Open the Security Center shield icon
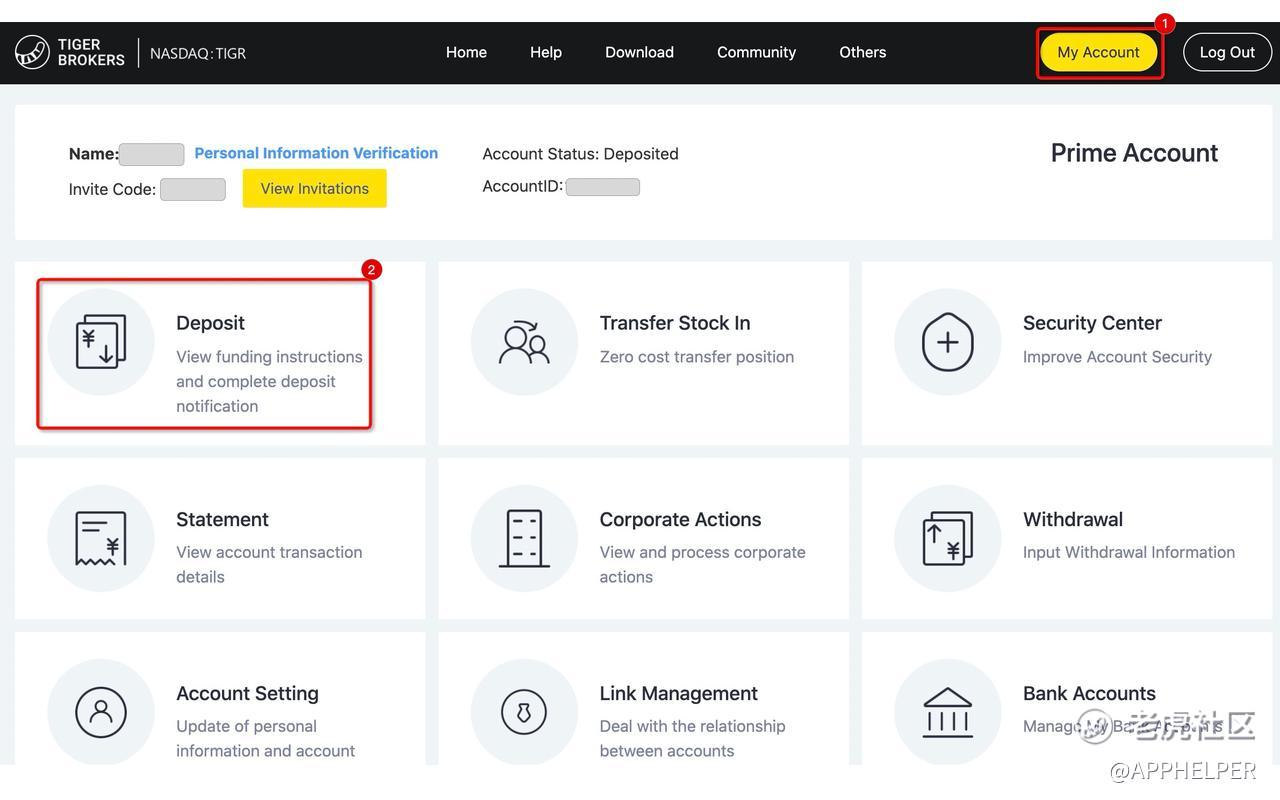This screenshot has height=800, width=1280. coord(947,342)
